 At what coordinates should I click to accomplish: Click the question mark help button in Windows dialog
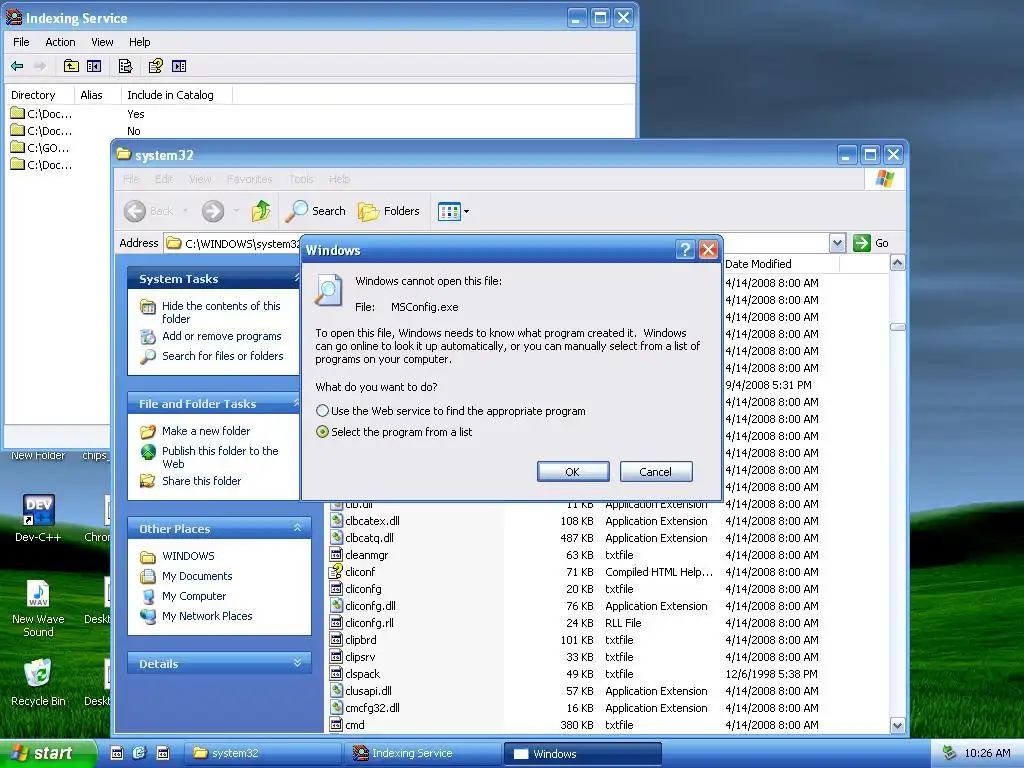click(684, 249)
